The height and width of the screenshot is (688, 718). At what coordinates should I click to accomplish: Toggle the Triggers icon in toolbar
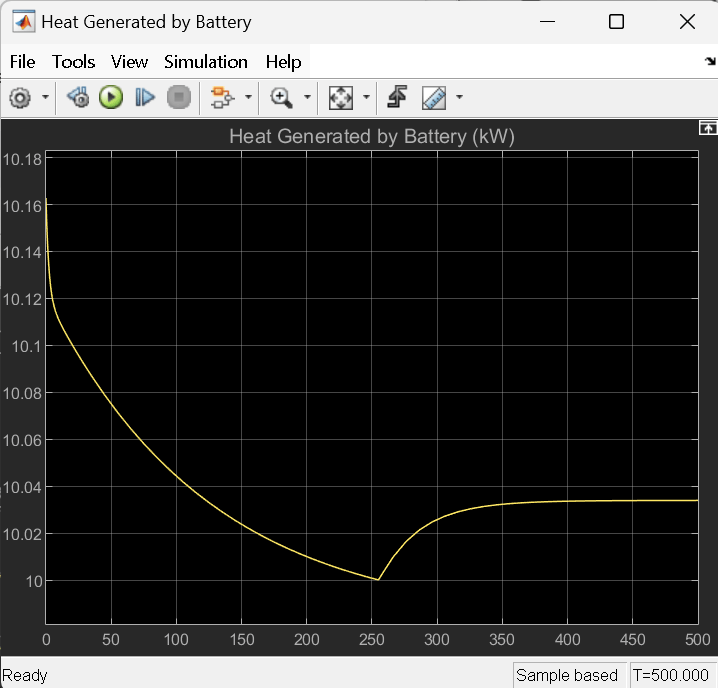tap(397, 97)
